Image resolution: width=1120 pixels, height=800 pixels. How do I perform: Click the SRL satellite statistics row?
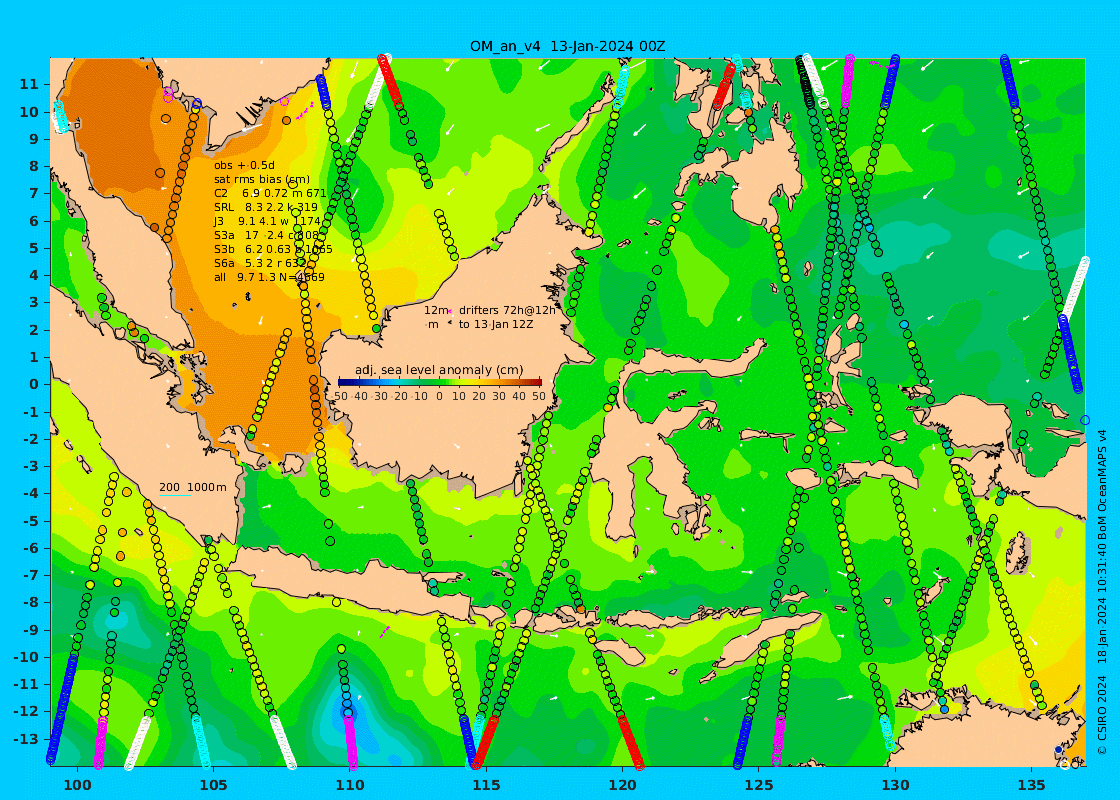point(266,207)
